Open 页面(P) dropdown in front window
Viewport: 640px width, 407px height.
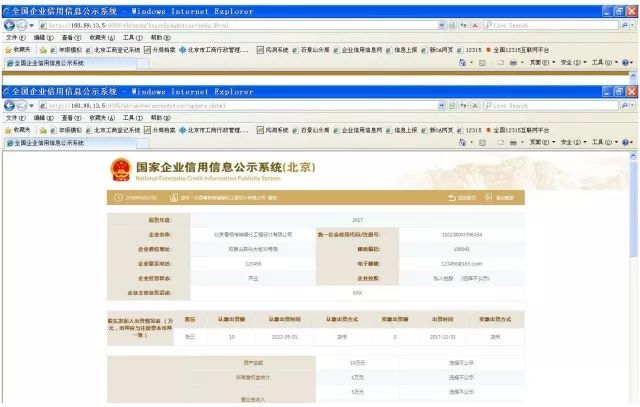542,142
